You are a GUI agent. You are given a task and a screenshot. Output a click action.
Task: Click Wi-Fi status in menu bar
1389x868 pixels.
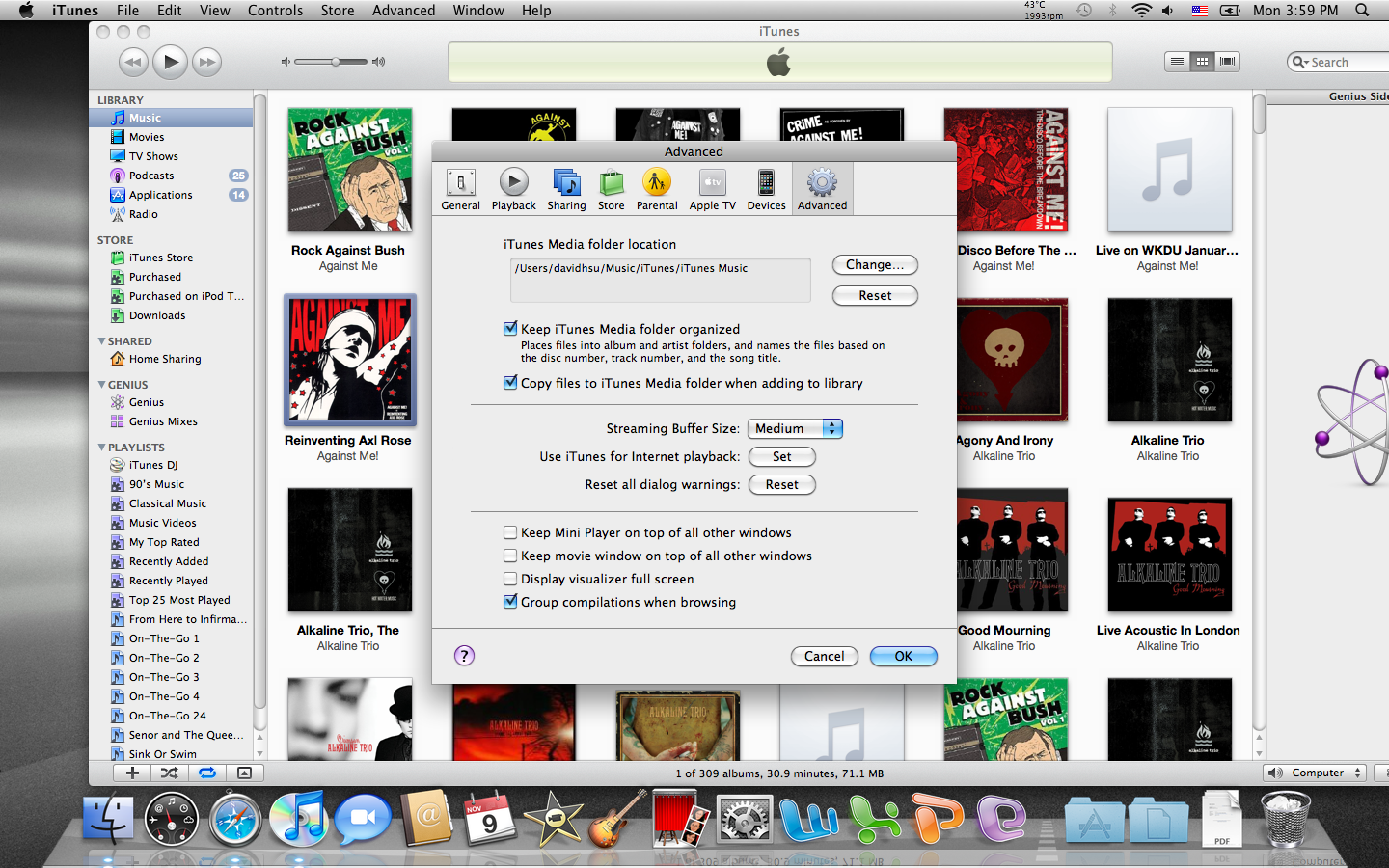1141,11
